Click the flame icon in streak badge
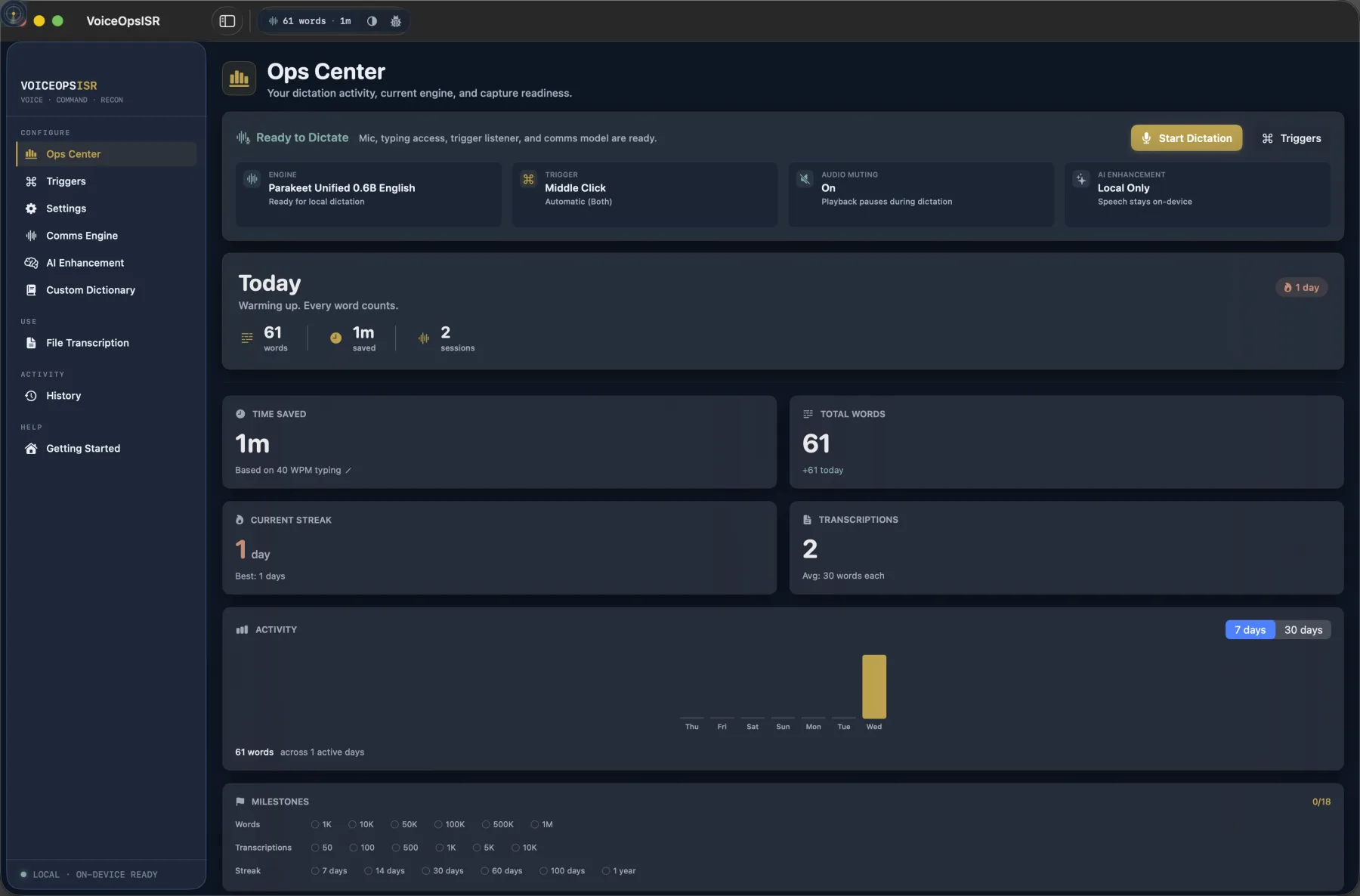 tap(1287, 288)
